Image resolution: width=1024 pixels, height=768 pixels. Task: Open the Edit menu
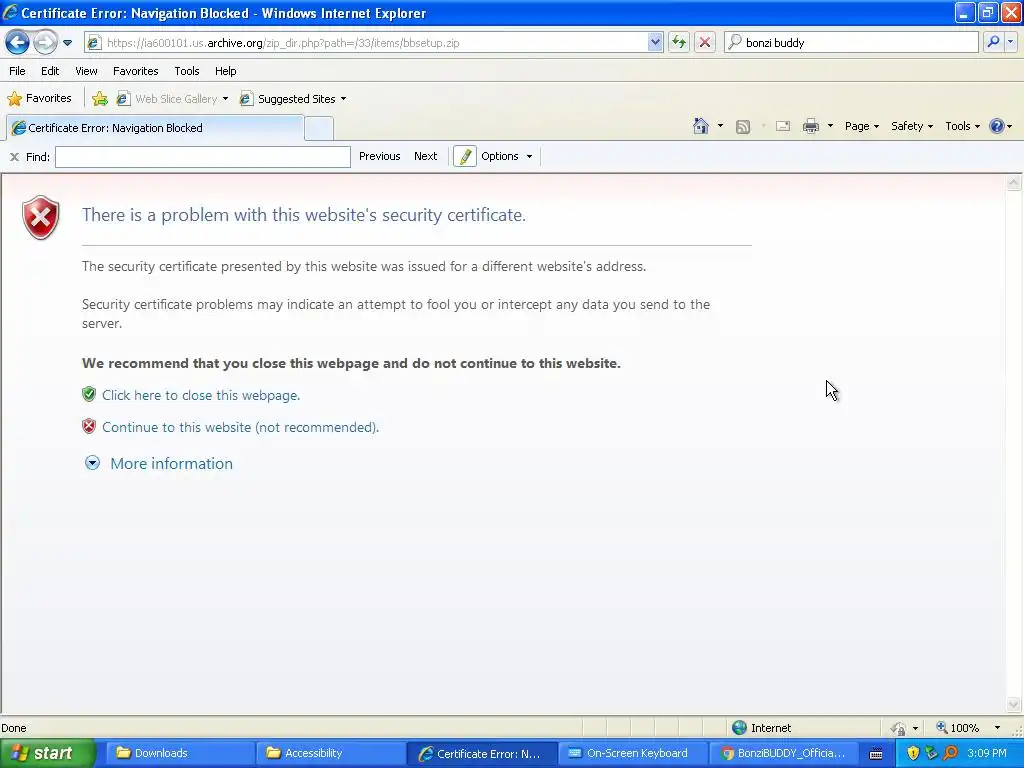(x=50, y=71)
